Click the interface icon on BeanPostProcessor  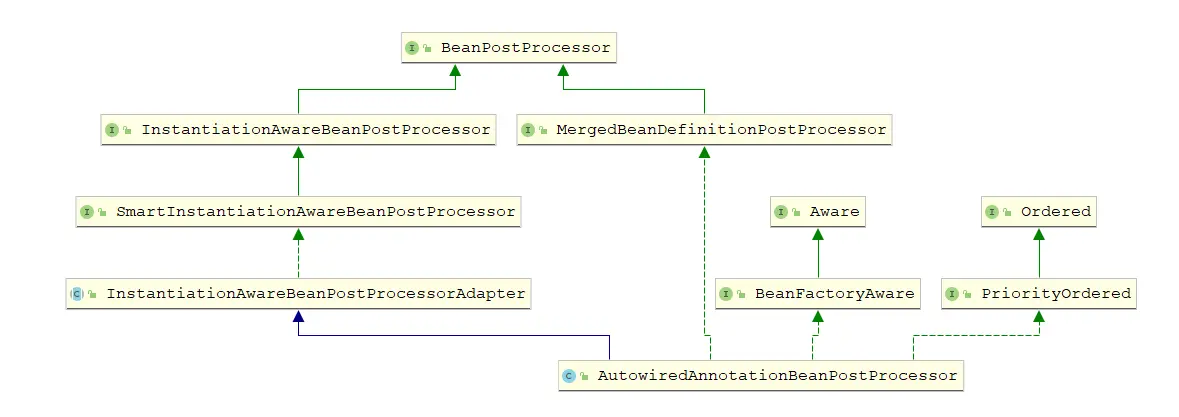pos(412,48)
